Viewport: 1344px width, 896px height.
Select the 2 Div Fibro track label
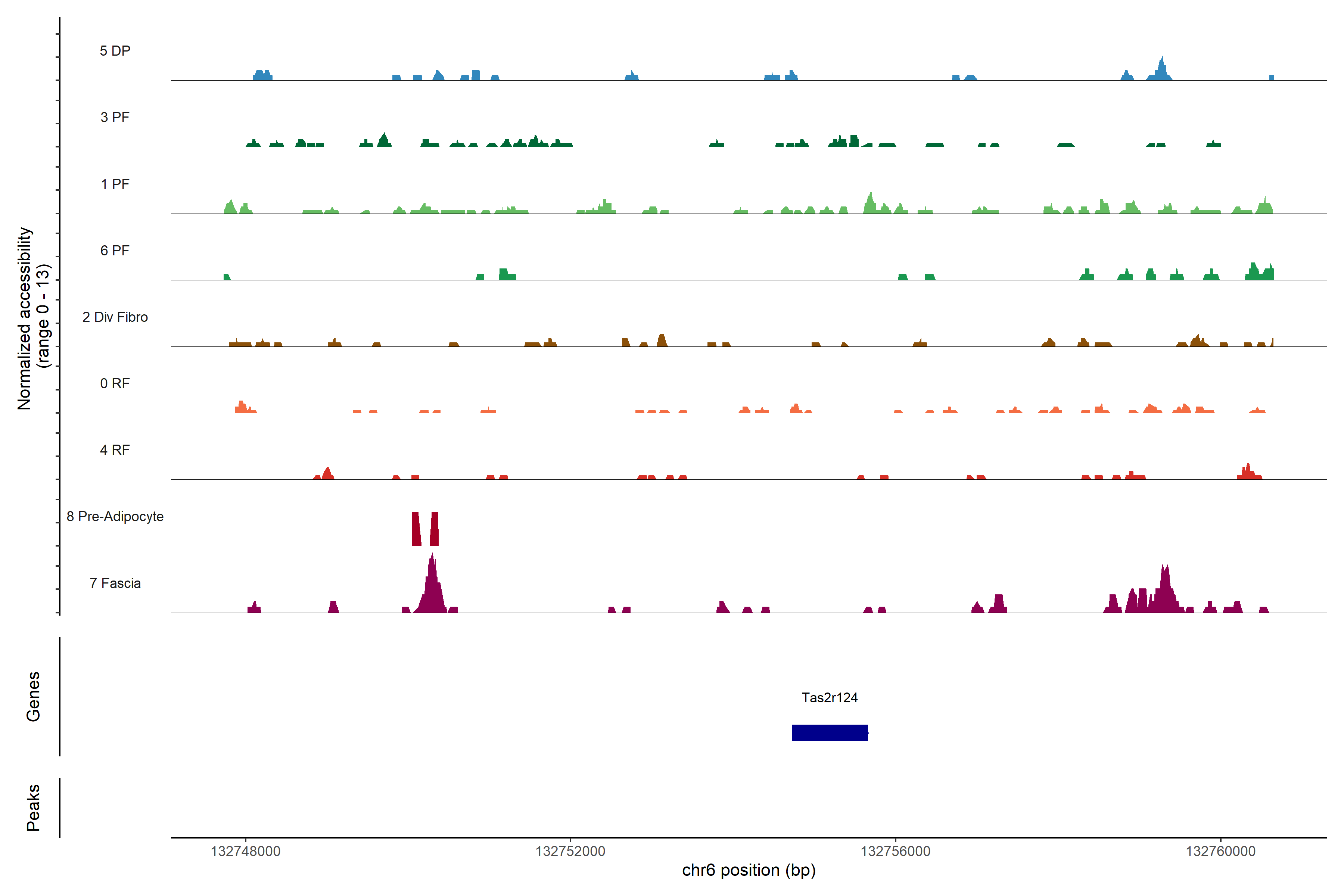[115, 317]
